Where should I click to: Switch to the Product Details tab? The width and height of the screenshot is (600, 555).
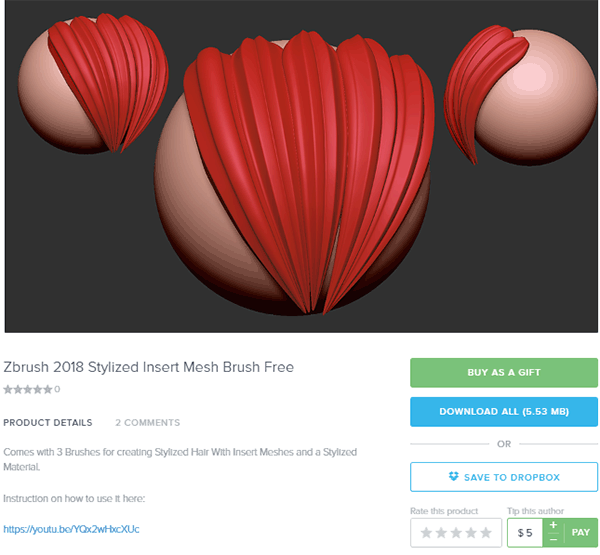(x=48, y=423)
